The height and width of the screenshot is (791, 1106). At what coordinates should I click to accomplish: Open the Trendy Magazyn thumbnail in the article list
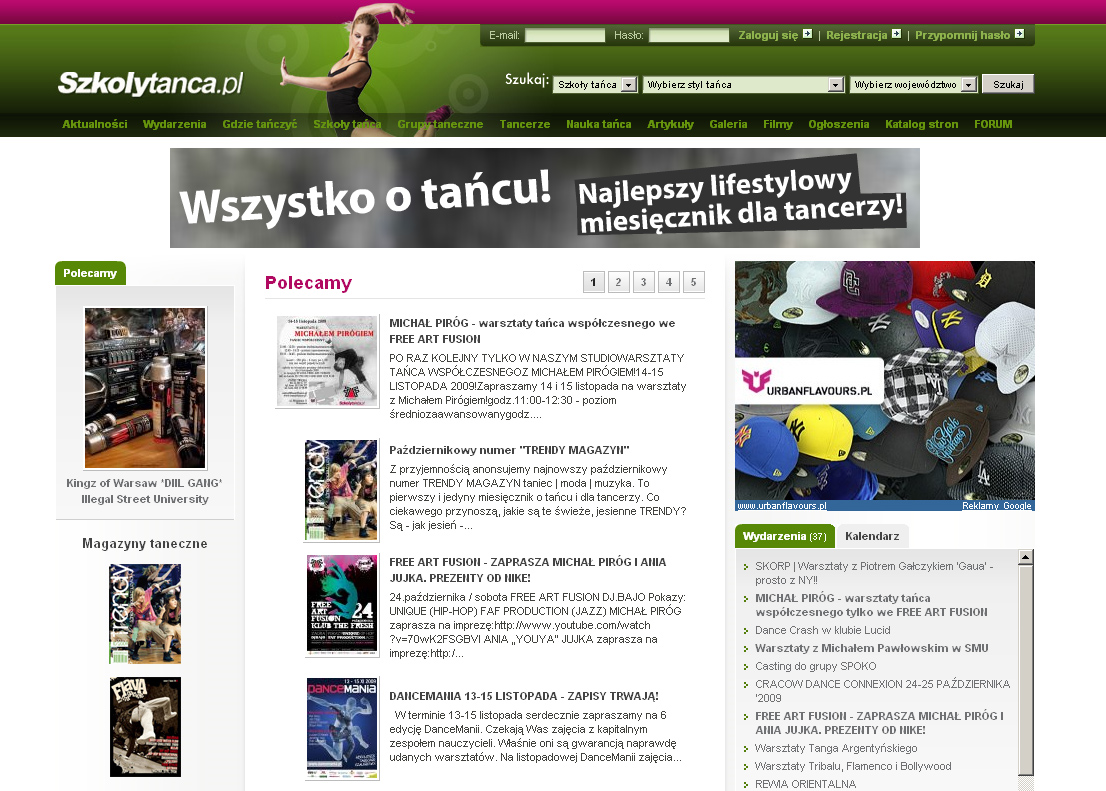341,490
